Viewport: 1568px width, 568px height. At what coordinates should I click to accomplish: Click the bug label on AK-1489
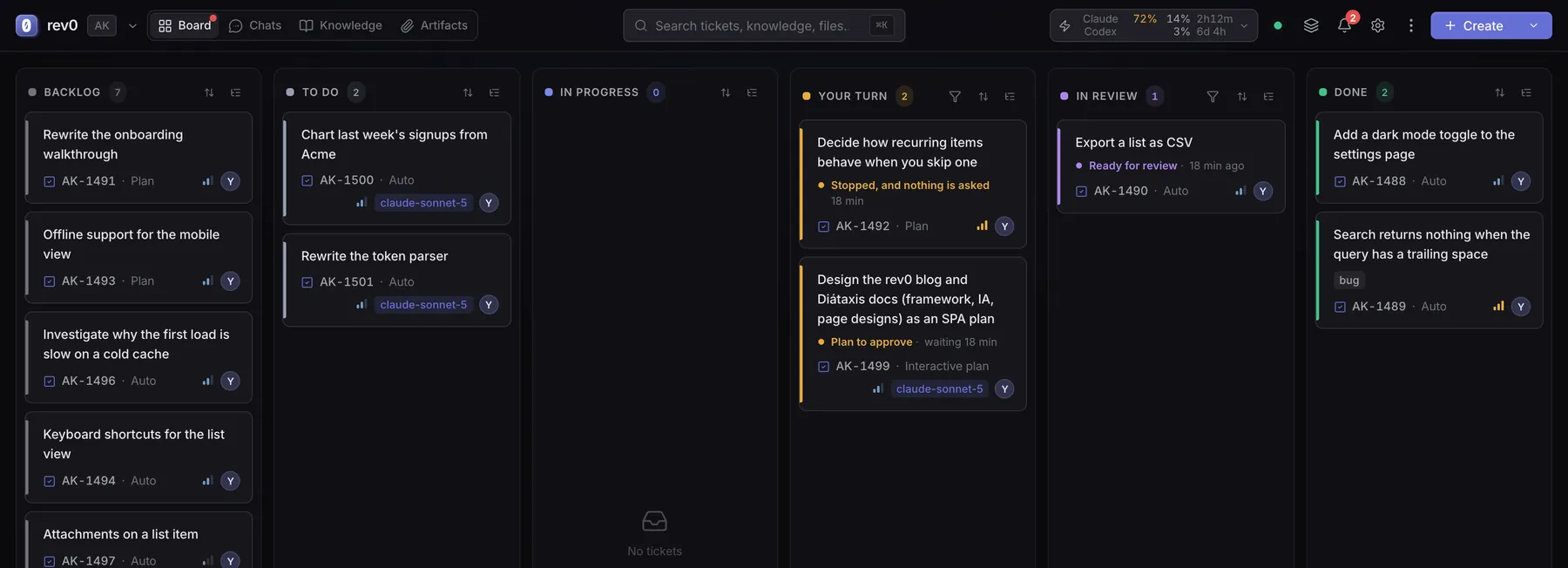pos(1349,280)
